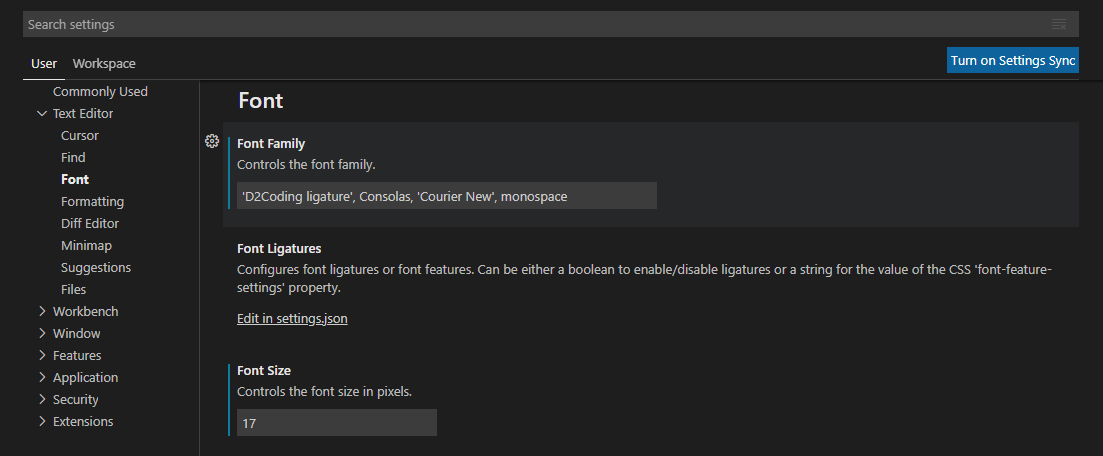Expand the Security section chevron
The image size is (1103, 456).
click(42, 399)
